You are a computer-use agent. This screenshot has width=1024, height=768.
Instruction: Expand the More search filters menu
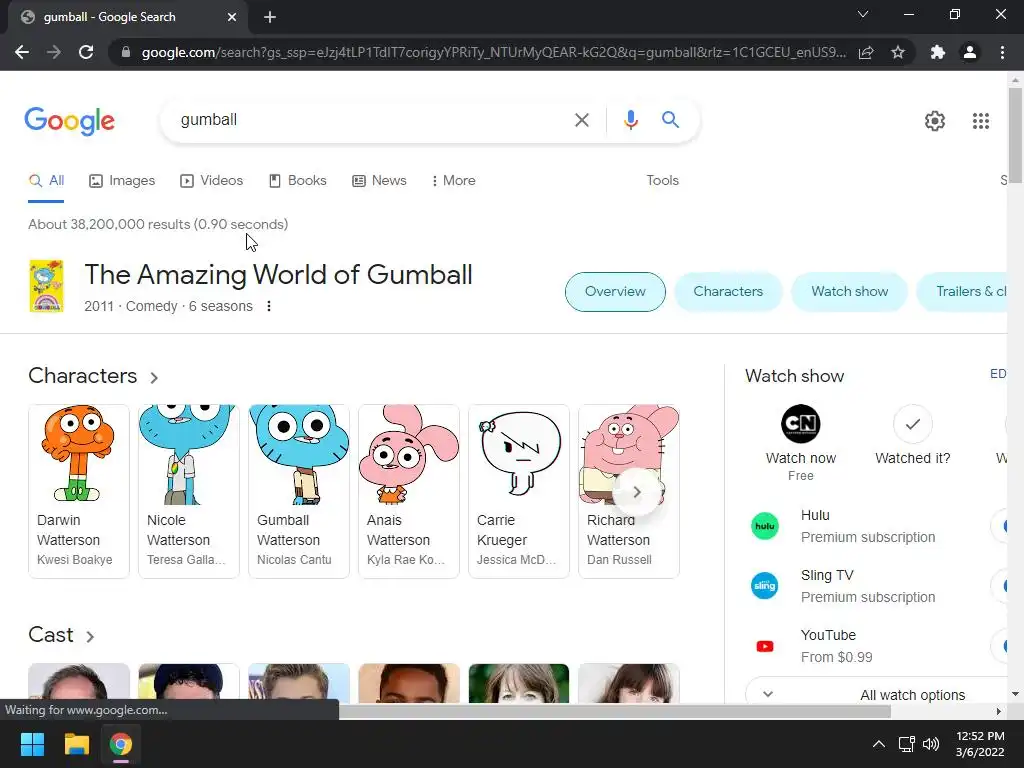pyautogui.click(x=453, y=180)
